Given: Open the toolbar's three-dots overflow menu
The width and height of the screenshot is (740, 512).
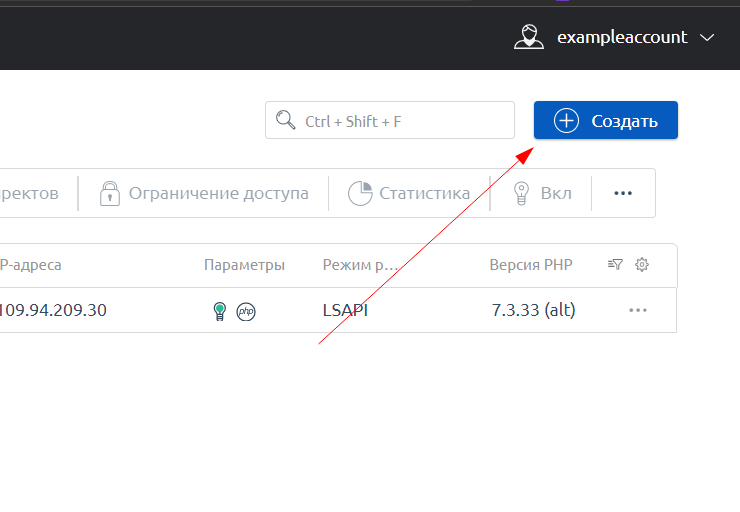Looking at the screenshot, I should click(623, 193).
